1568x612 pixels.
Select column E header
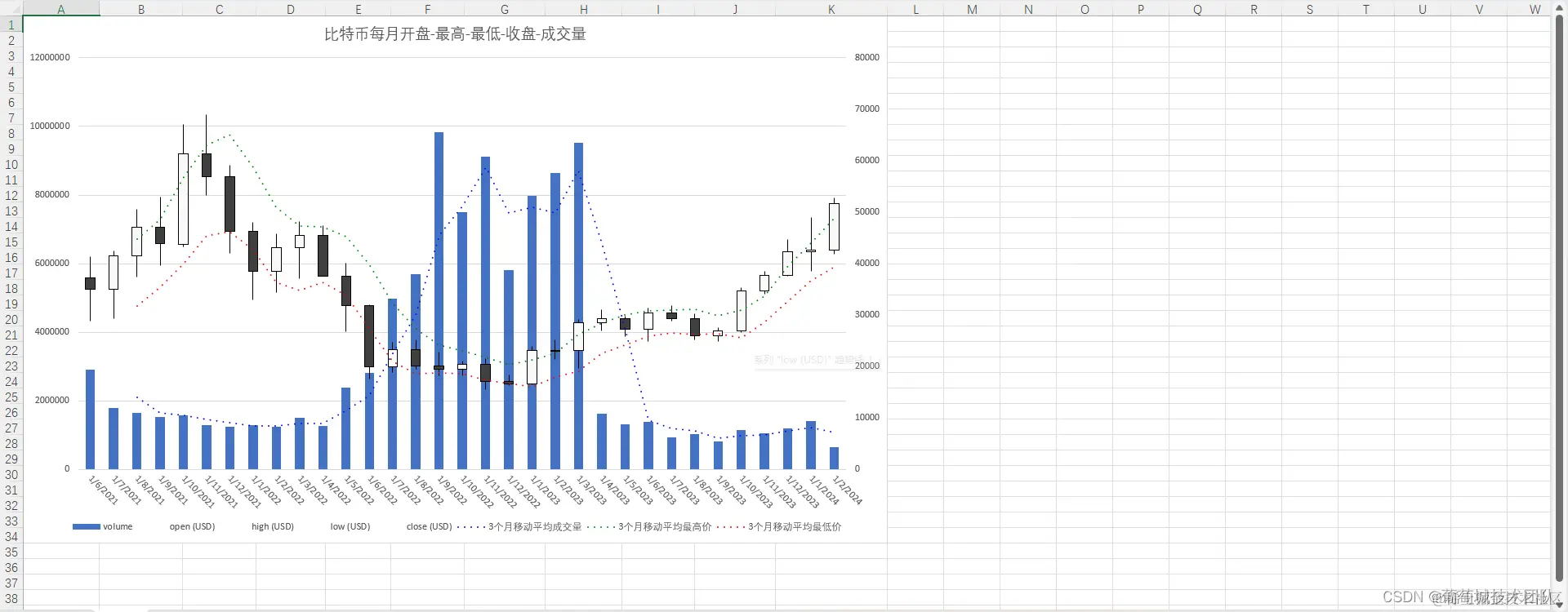point(359,10)
